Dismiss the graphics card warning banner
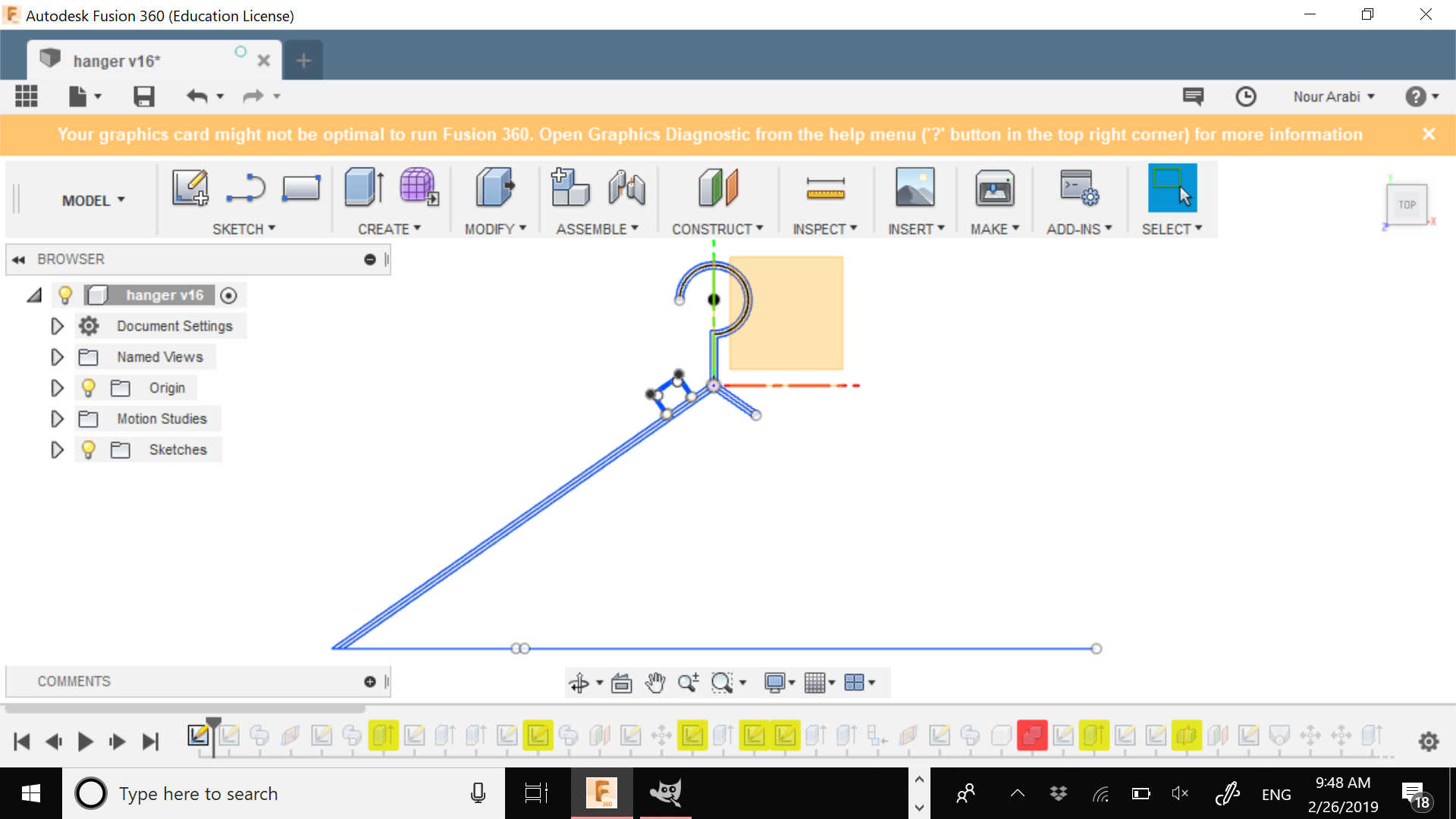This screenshot has height=819, width=1456. point(1429,134)
